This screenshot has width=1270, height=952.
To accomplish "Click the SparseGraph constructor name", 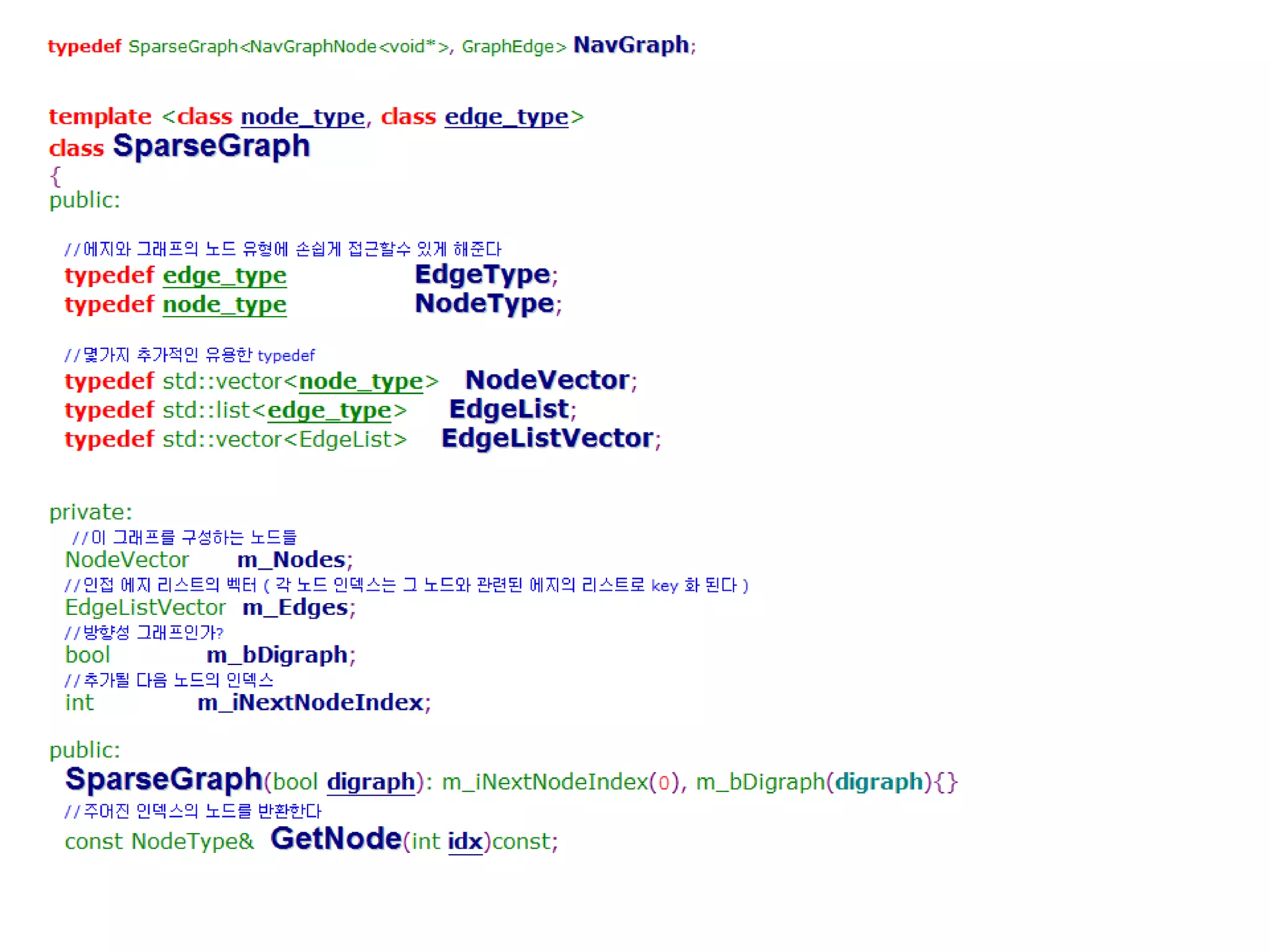I will (x=164, y=779).
